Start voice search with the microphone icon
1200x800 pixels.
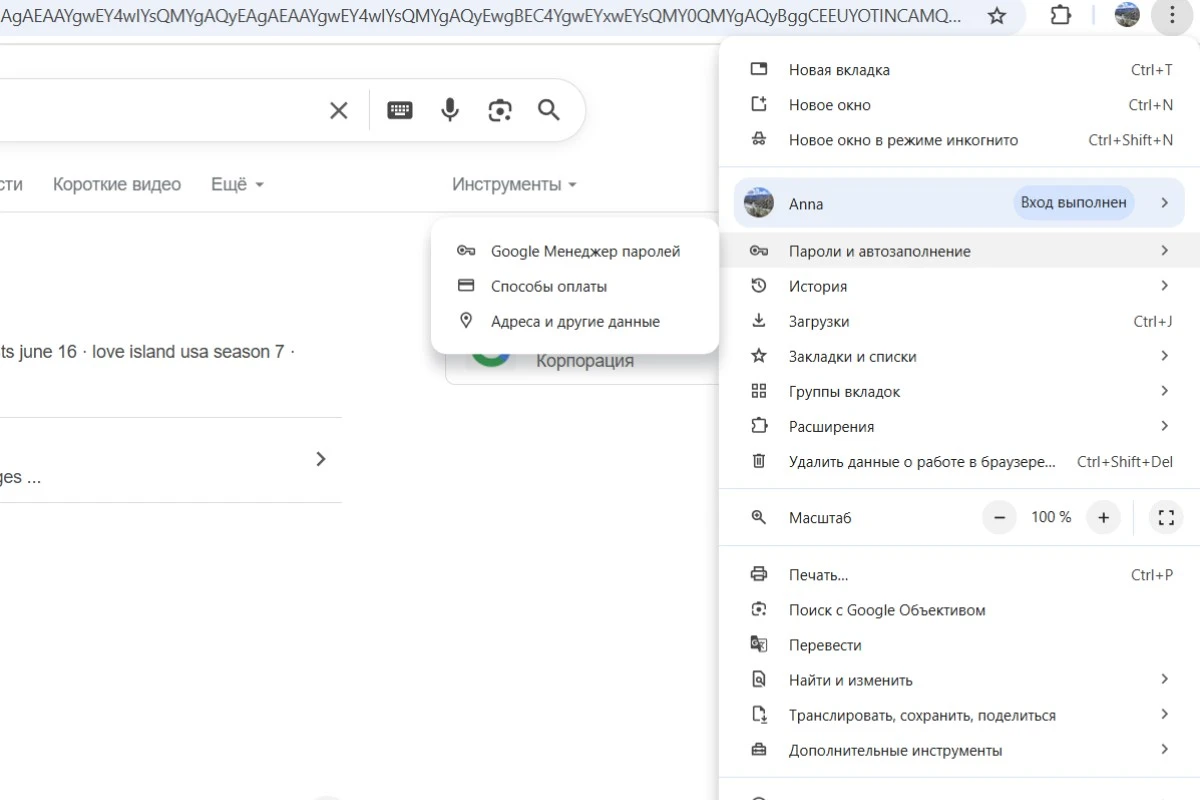(x=450, y=110)
